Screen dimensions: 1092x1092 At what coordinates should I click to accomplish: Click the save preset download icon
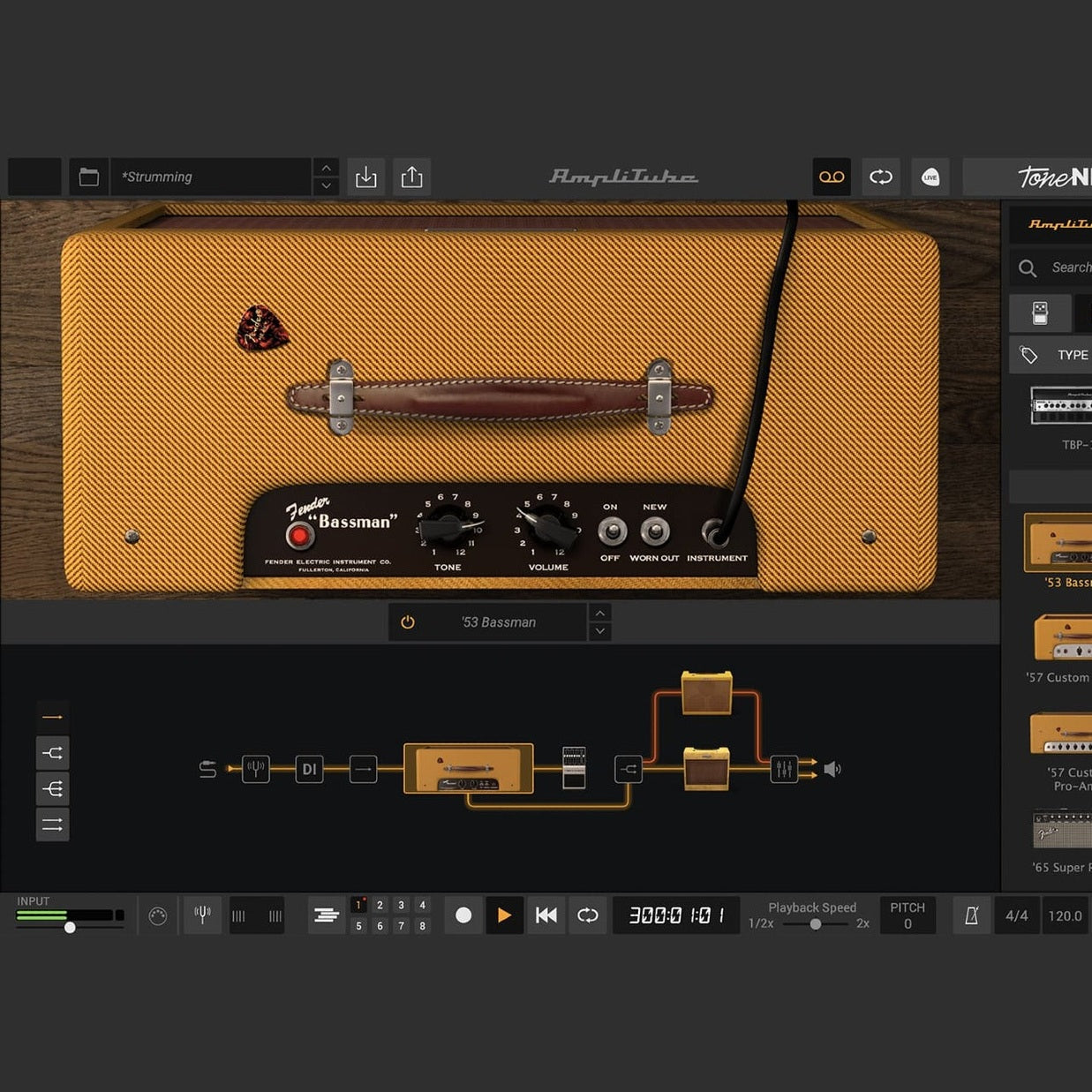(x=365, y=177)
